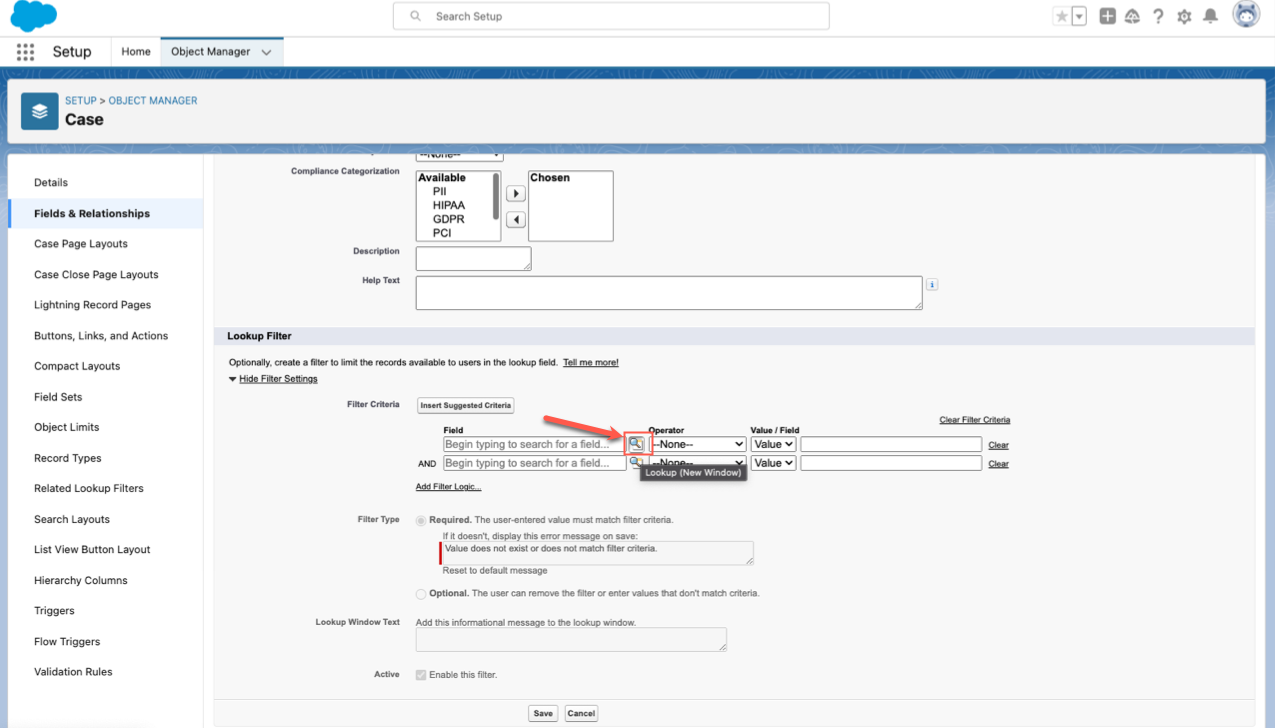Click the App Launcher grid icon
Viewport: 1275px width, 728px height.
click(25, 52)
